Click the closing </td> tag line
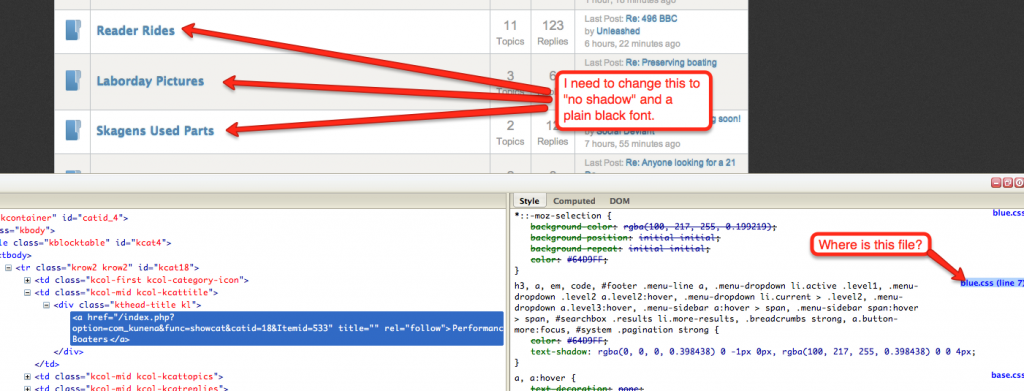Image resolution: width=1024 pixels, height=391 pixels. click(x=48, y=364)
